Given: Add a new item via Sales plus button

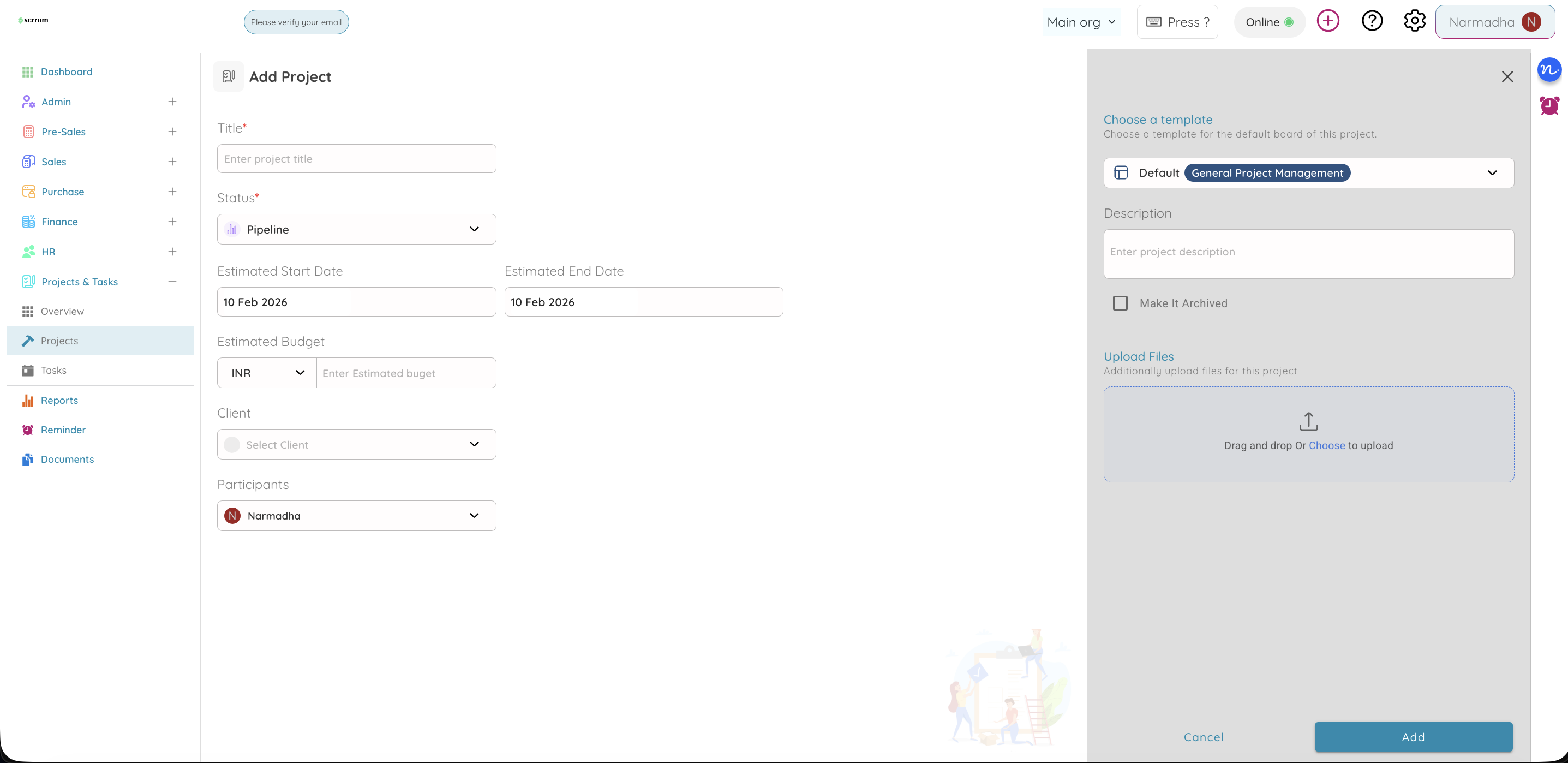Looking at the screenshot, I should click(173, 162).
